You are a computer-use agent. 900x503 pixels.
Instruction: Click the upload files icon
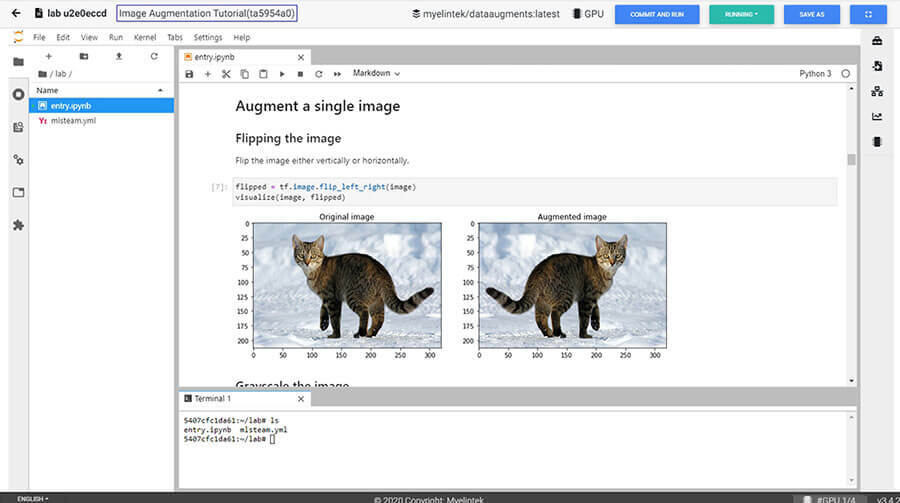point(119,56)
